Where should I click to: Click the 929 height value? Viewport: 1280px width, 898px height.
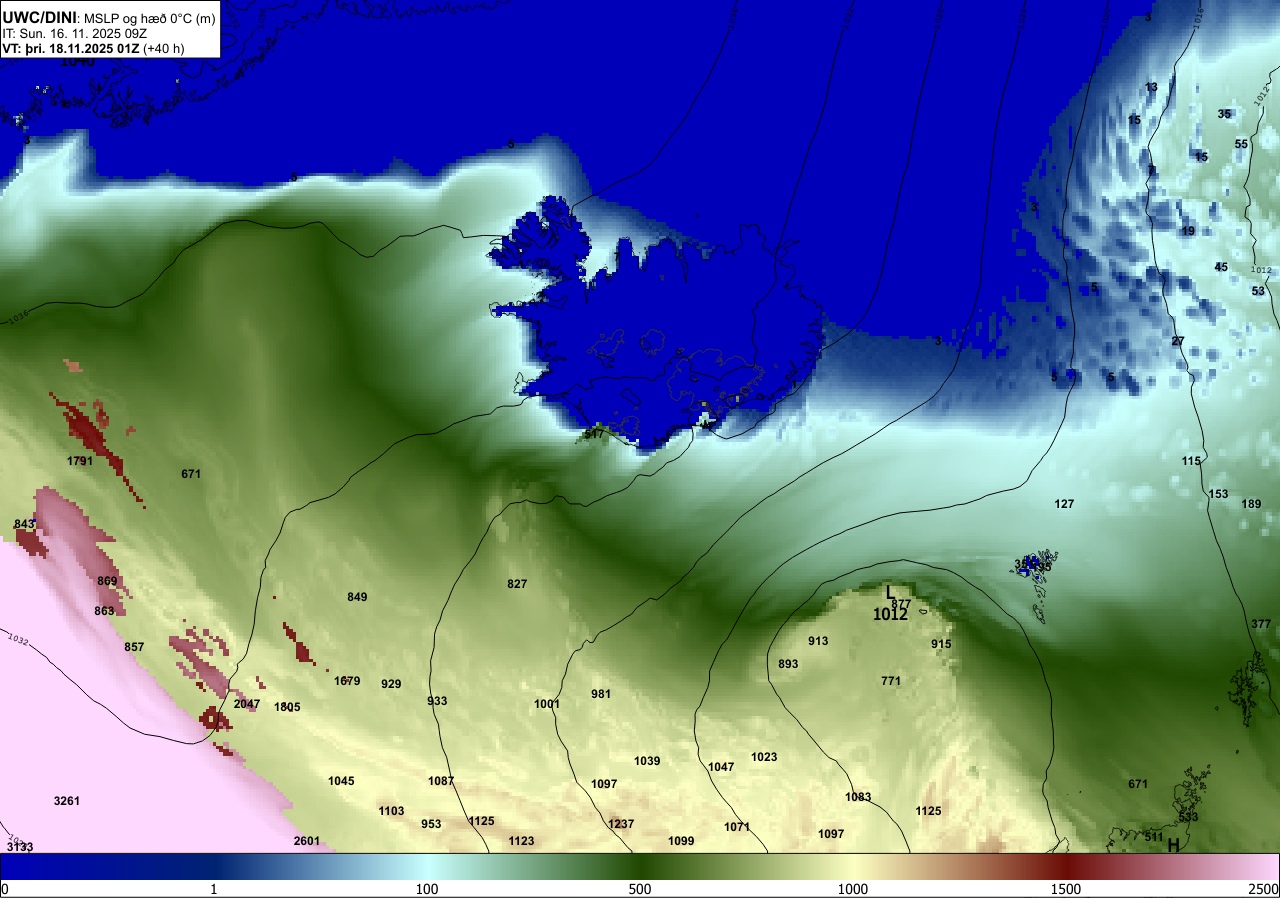click(x=391, y=684)
